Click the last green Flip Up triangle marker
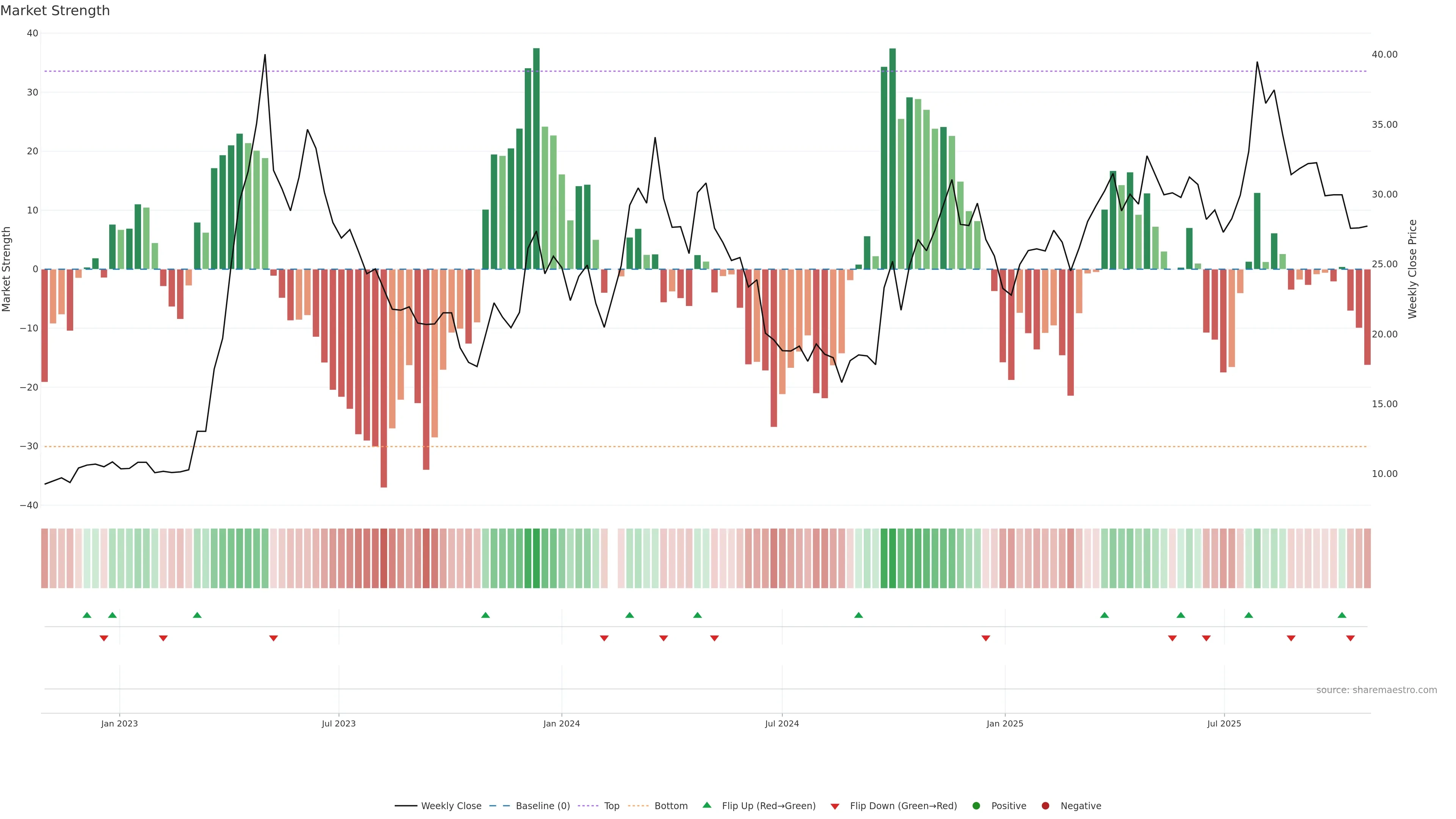The width and height of the screenshot is (1456, 819). (1342, 615)
